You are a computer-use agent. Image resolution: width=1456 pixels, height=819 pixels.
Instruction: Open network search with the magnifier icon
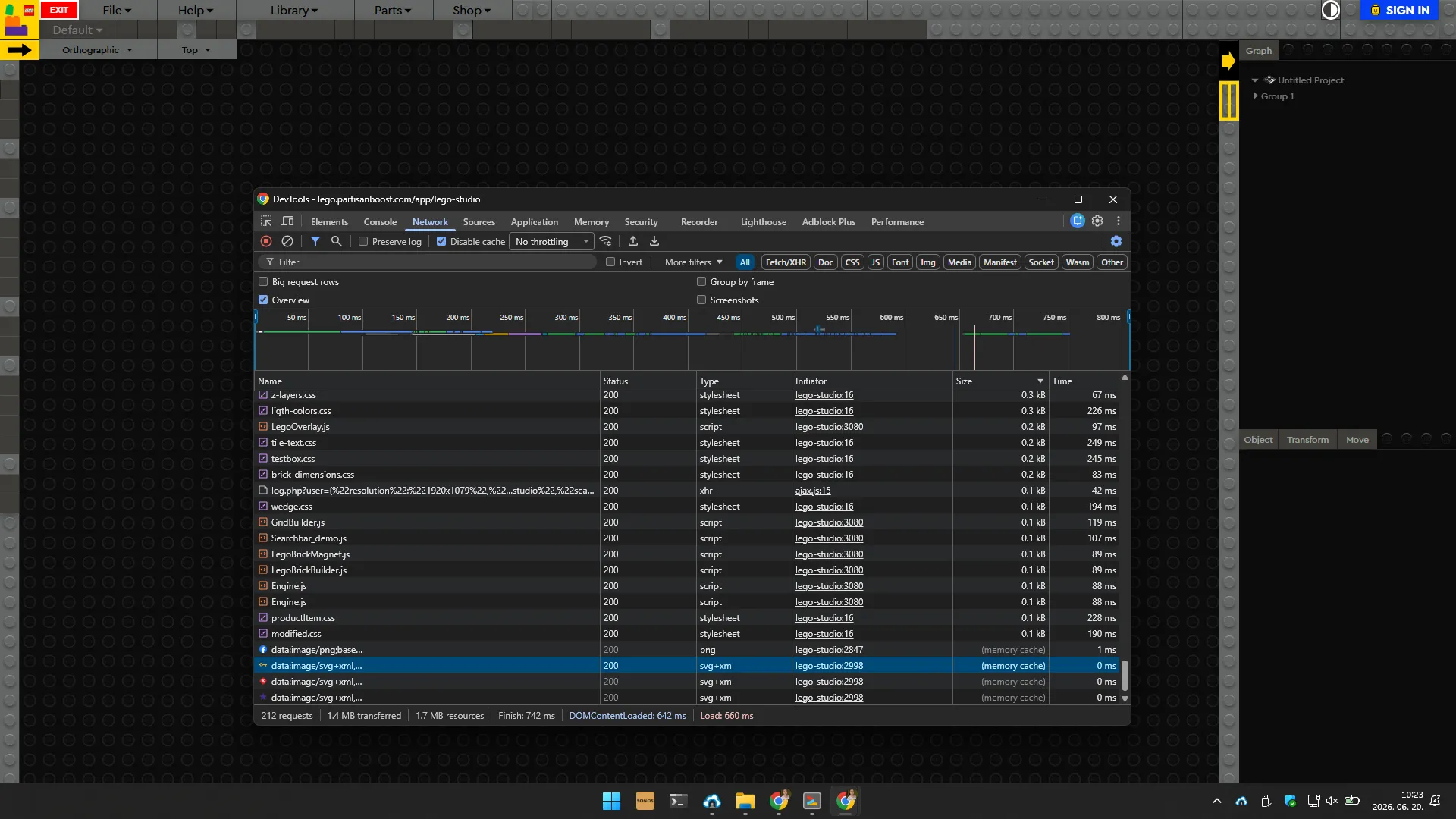[337, 241]
